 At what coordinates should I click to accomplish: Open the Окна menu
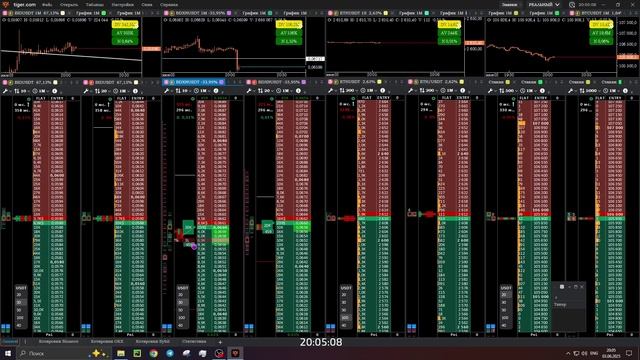click(x=147, y=4)
